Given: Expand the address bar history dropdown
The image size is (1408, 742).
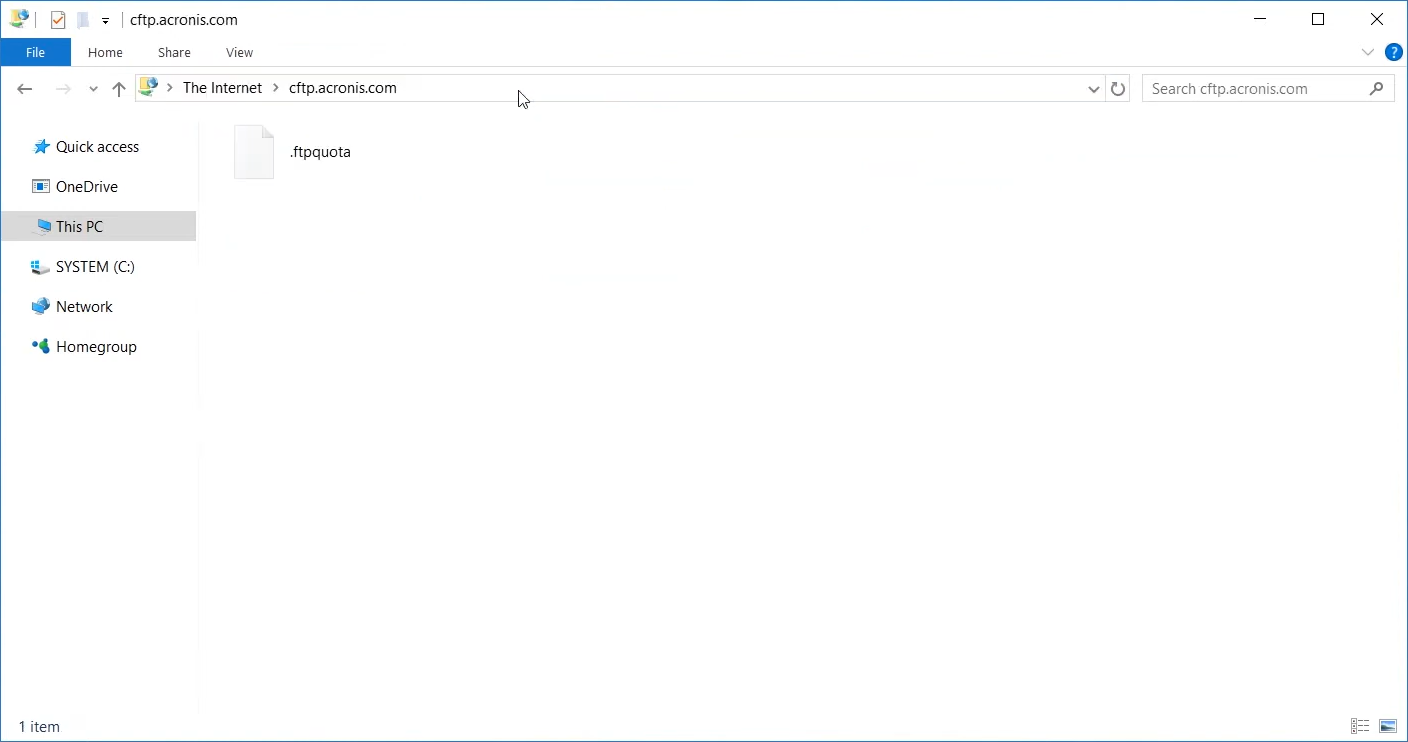Looking at the screenshot, I should tap(1093, 89).
